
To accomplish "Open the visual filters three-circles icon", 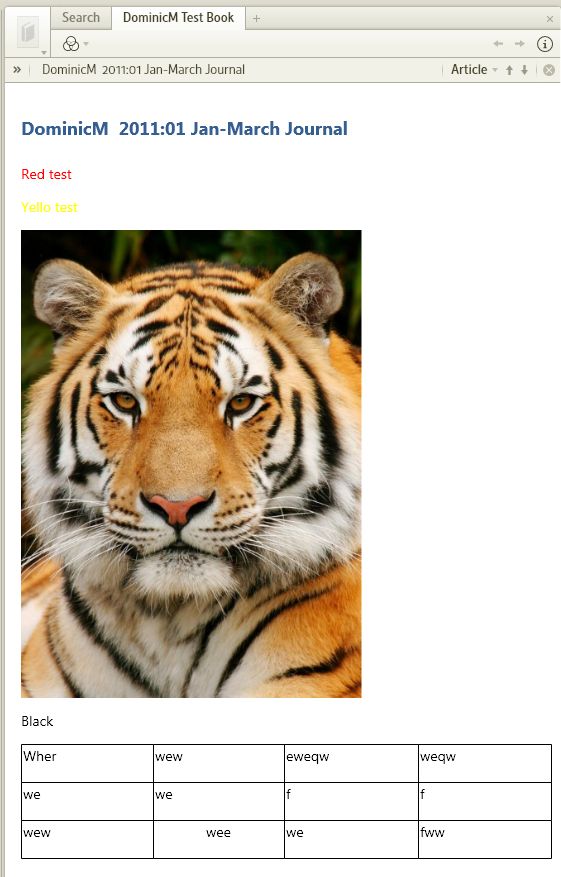I will tap(71, 44).
